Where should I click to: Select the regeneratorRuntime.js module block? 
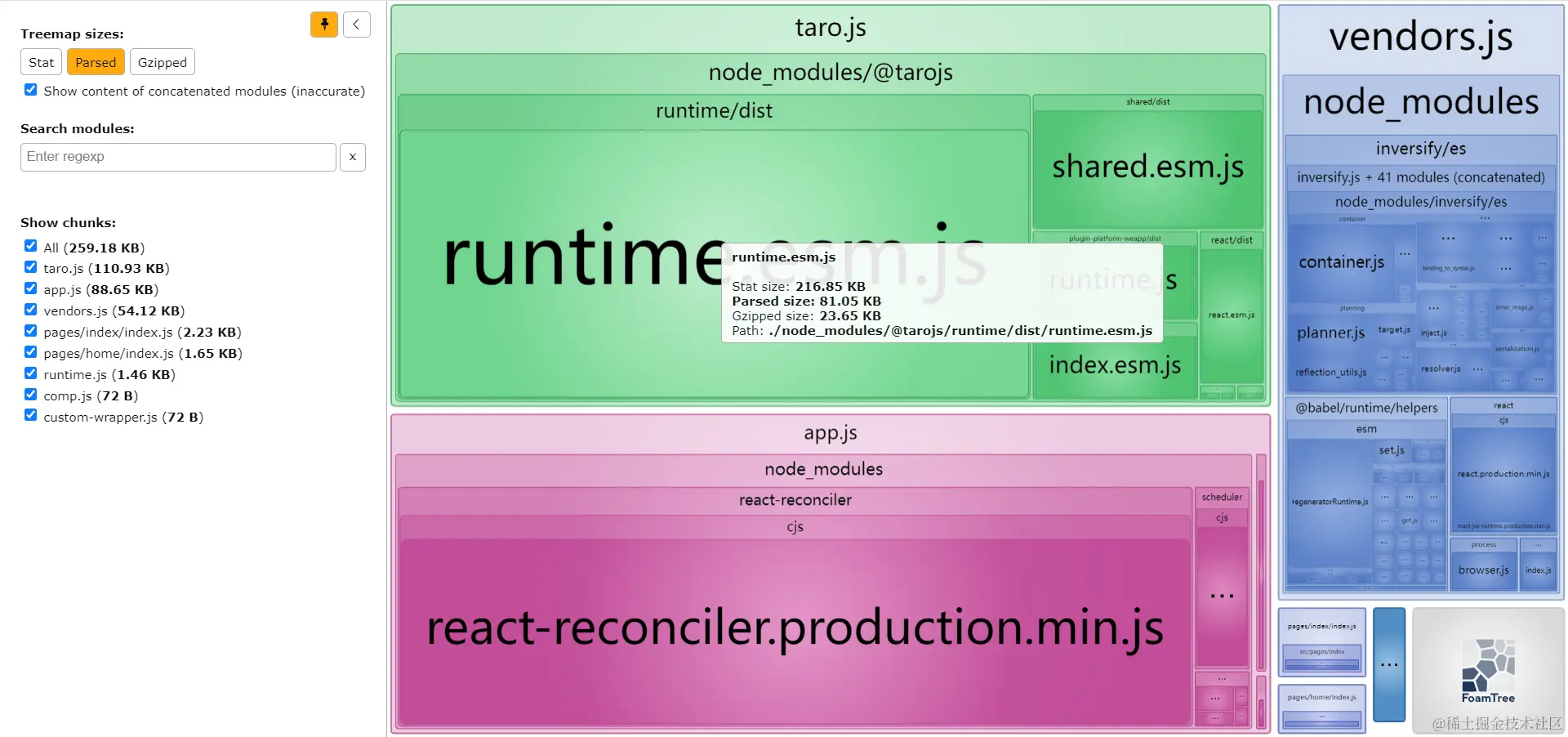click(x=1330, y=502)
